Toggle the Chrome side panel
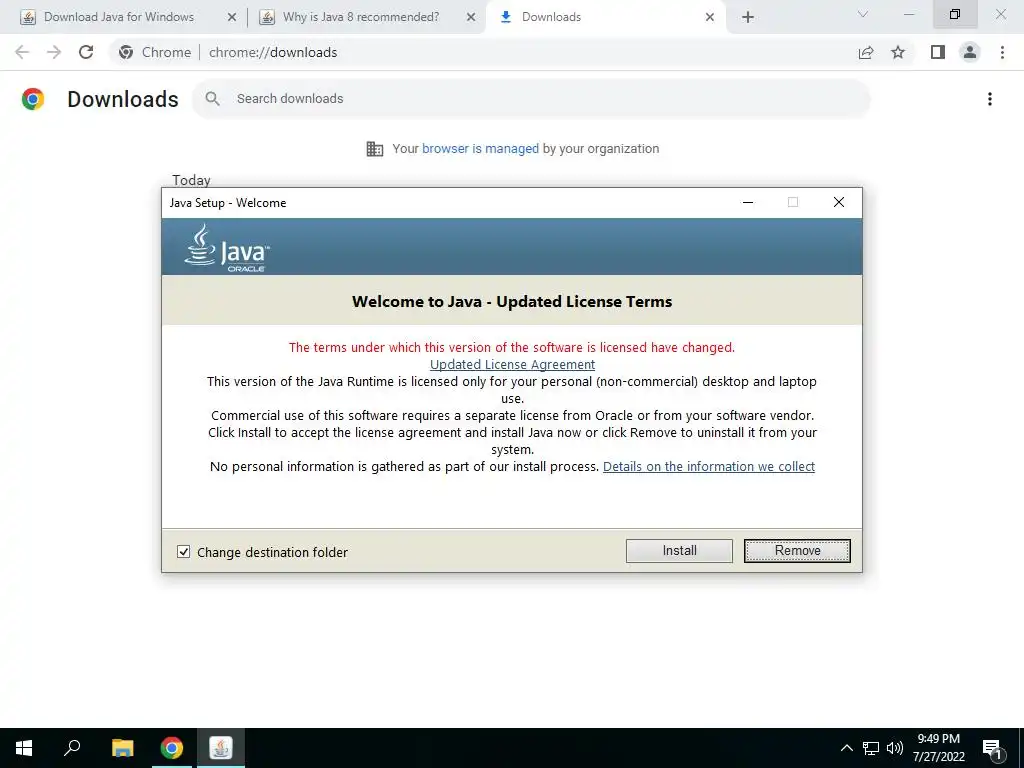This screenshot has width=1024, height=768. pos(938,52)
